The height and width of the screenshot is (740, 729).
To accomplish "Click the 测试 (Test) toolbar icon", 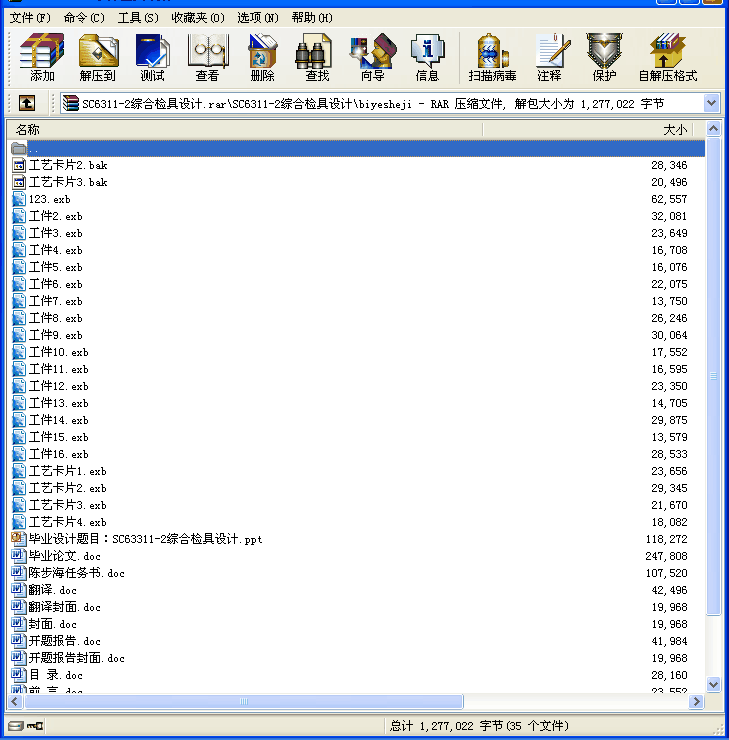I will (x=153, y=57).
